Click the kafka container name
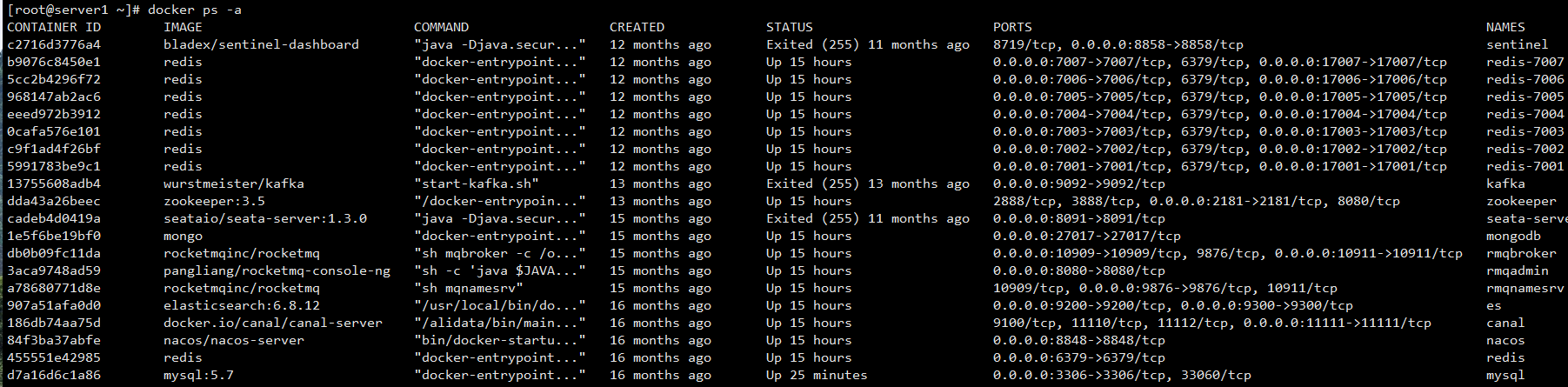Viewport: 1568px width, 387px height. pos(1505,183)
